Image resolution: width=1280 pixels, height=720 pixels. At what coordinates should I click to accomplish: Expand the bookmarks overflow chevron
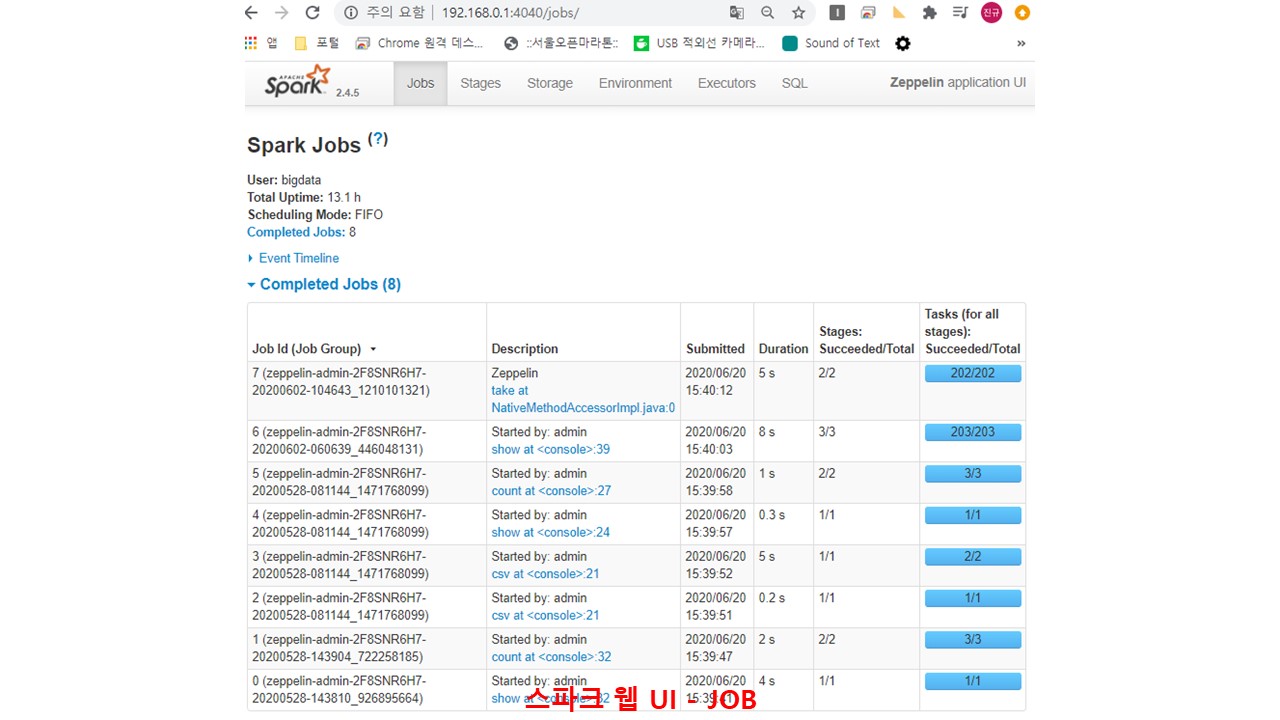1021,43
